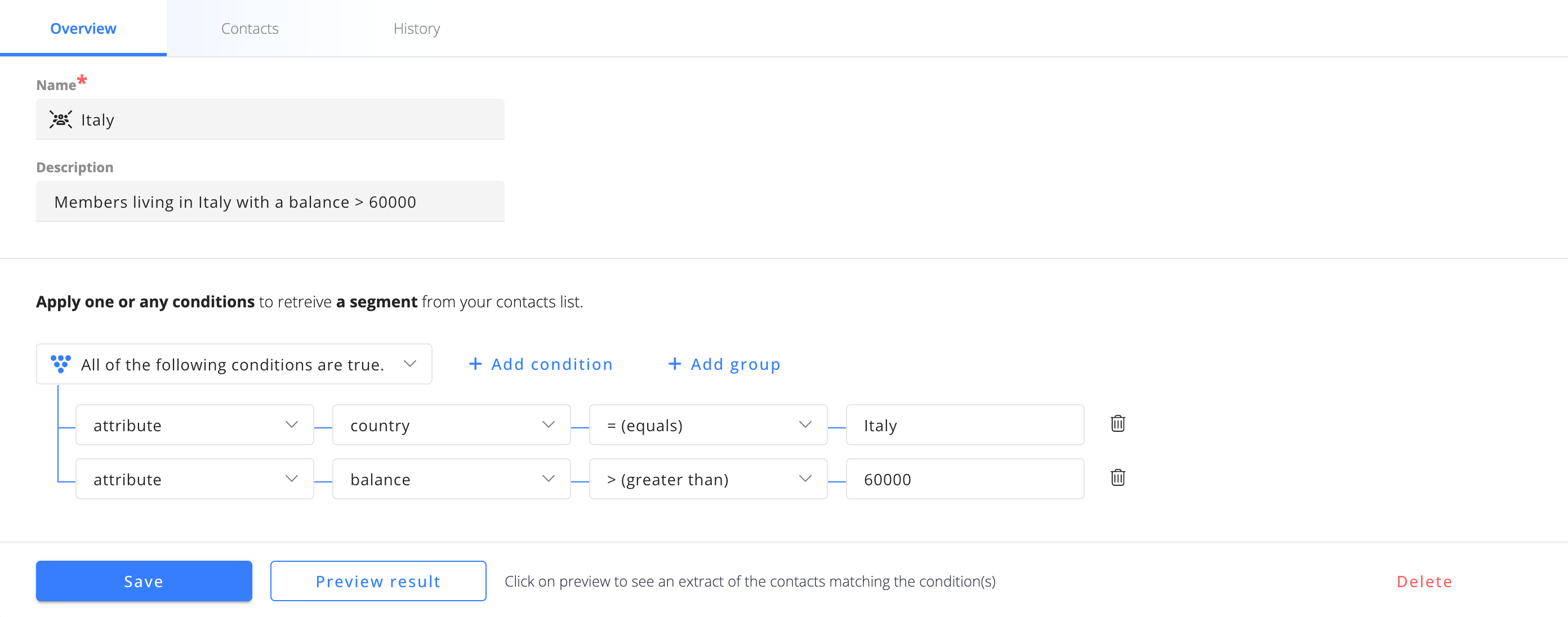Click the Overview tab
The height and width of the screenshot is (617, 1568).
(x=83, y=28)
